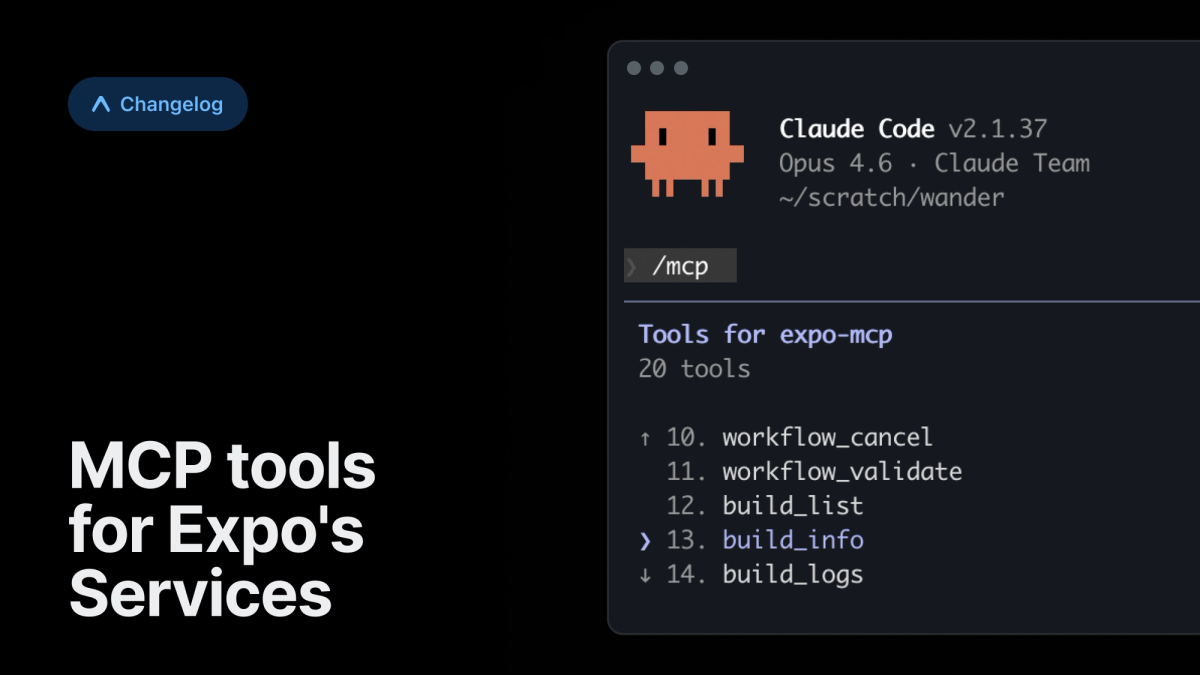1200x675 pixels.
Task: Click the middle window dot in the title bar
Action: [657, 68]
